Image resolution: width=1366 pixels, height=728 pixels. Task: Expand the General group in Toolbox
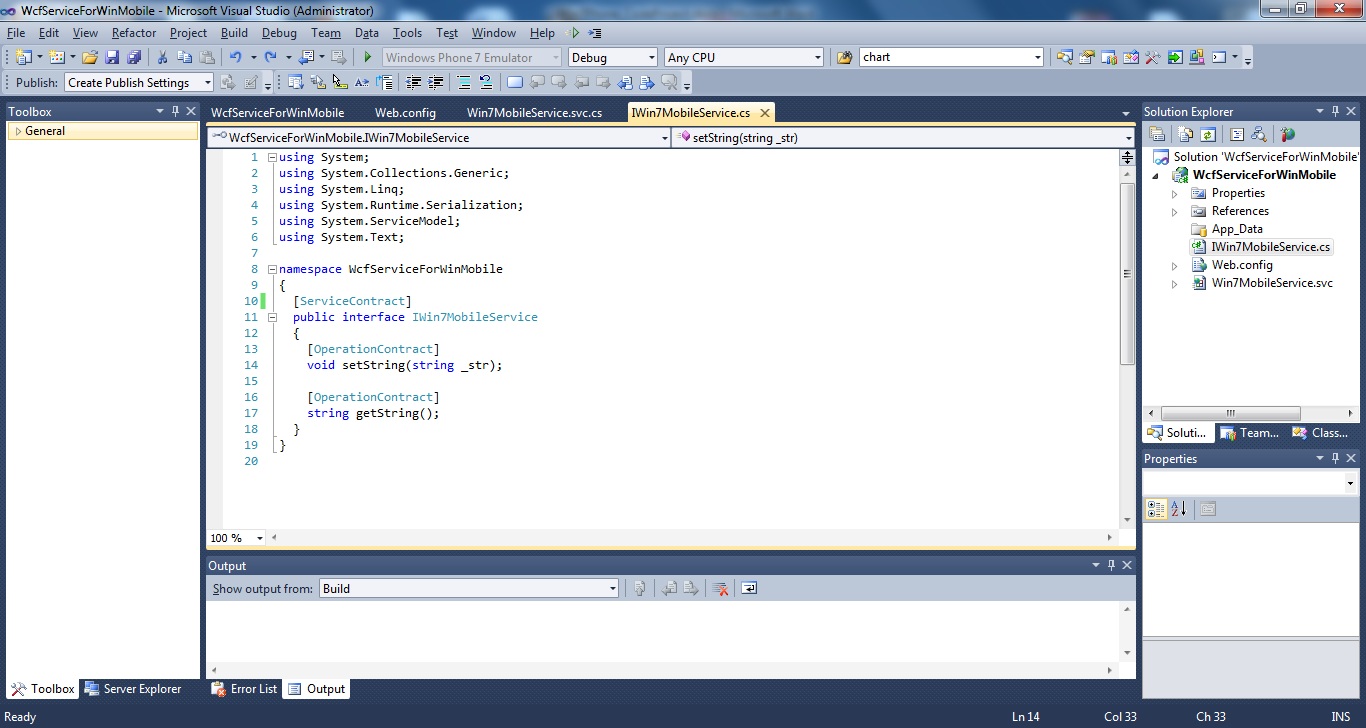(18, 131)
